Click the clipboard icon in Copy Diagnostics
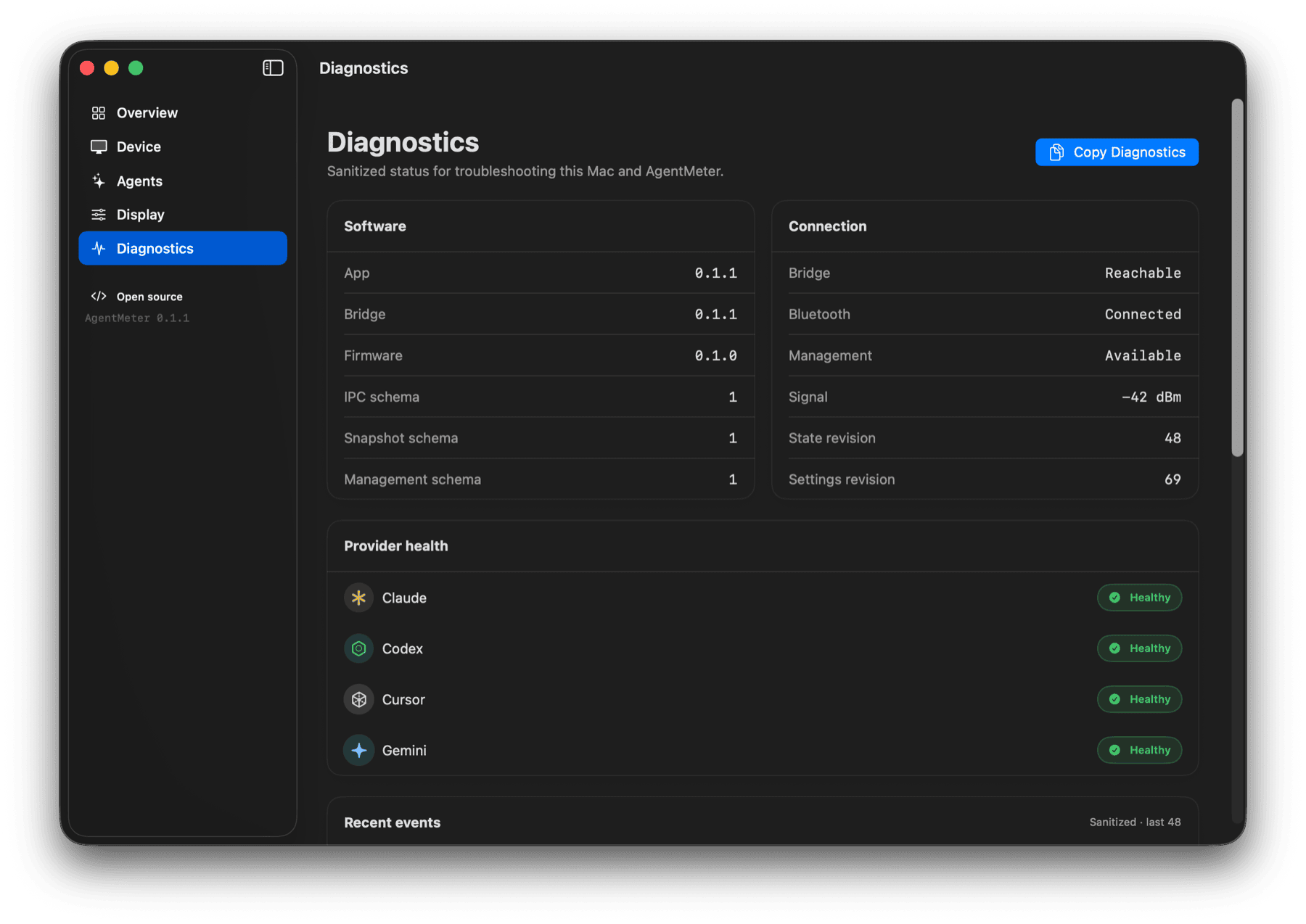Viewport: 1306px width, 924px height. coord(1056,152)
